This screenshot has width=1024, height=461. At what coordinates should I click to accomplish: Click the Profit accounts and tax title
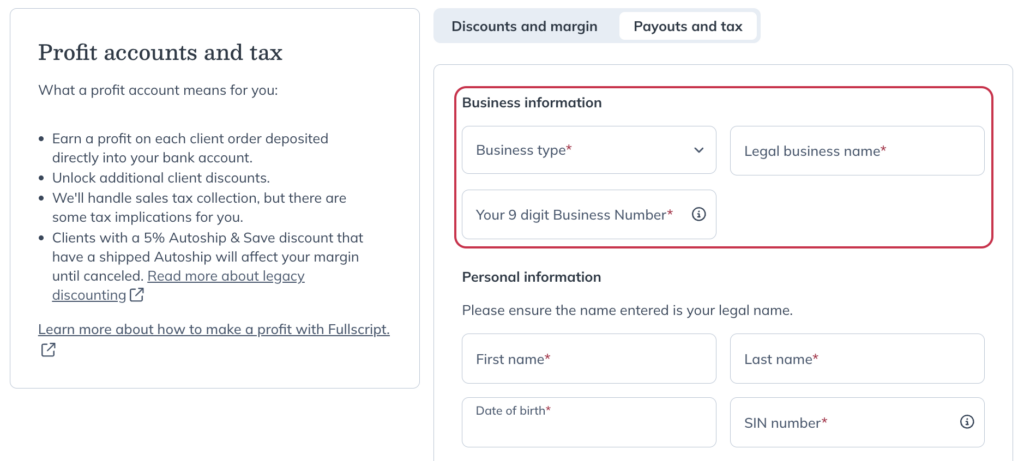[x=160, y=52]
